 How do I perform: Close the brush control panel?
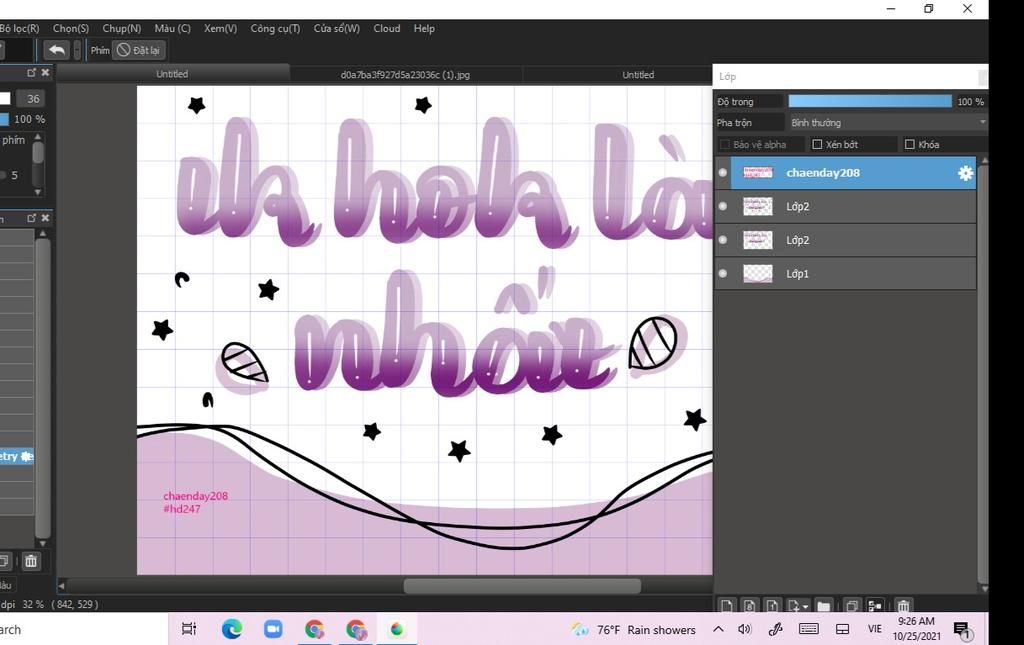pyautogui.click(x=45, y=72)
